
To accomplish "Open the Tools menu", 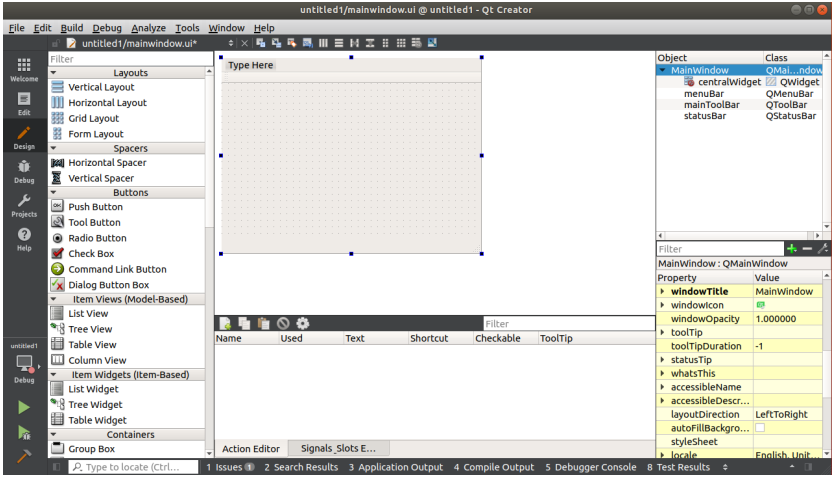I will point(187,28).
